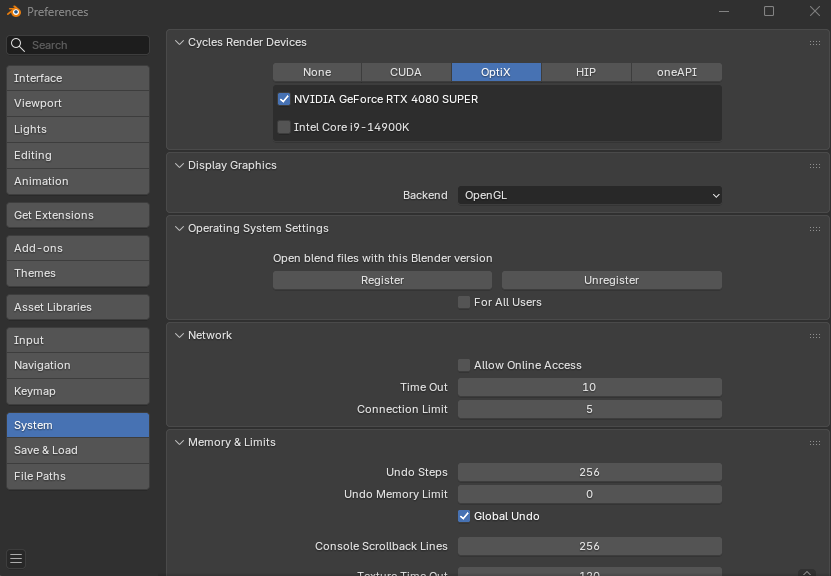Open the Keymap preferences section
Image resolution: width=831 pixels, height=576 pixels.
pos(78,392)
